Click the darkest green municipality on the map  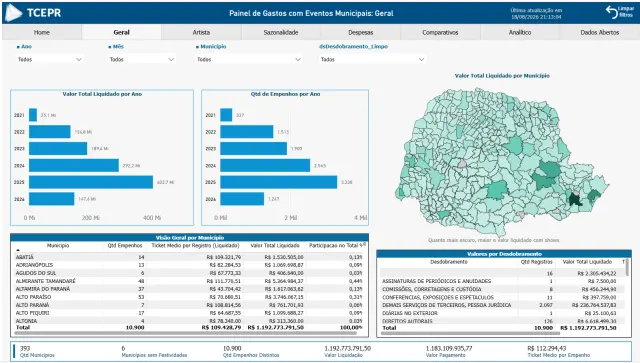point(576,200)
